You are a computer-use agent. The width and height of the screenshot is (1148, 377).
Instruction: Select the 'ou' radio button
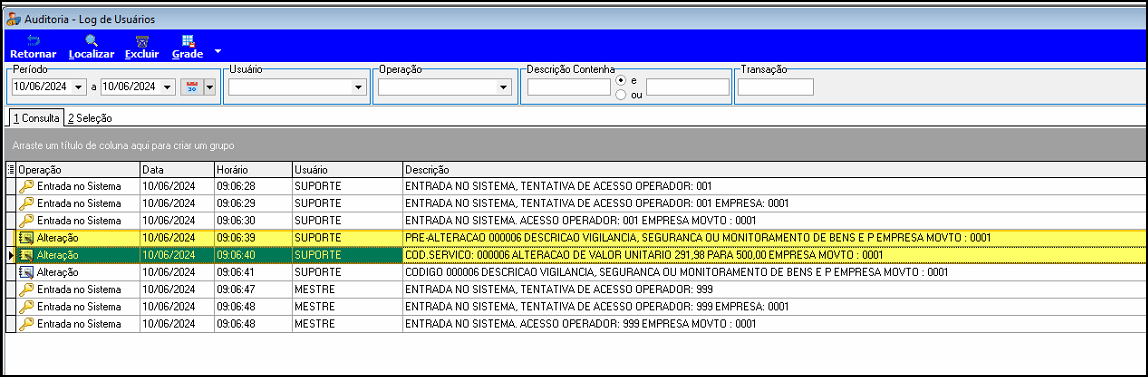(x=621, y=94)
